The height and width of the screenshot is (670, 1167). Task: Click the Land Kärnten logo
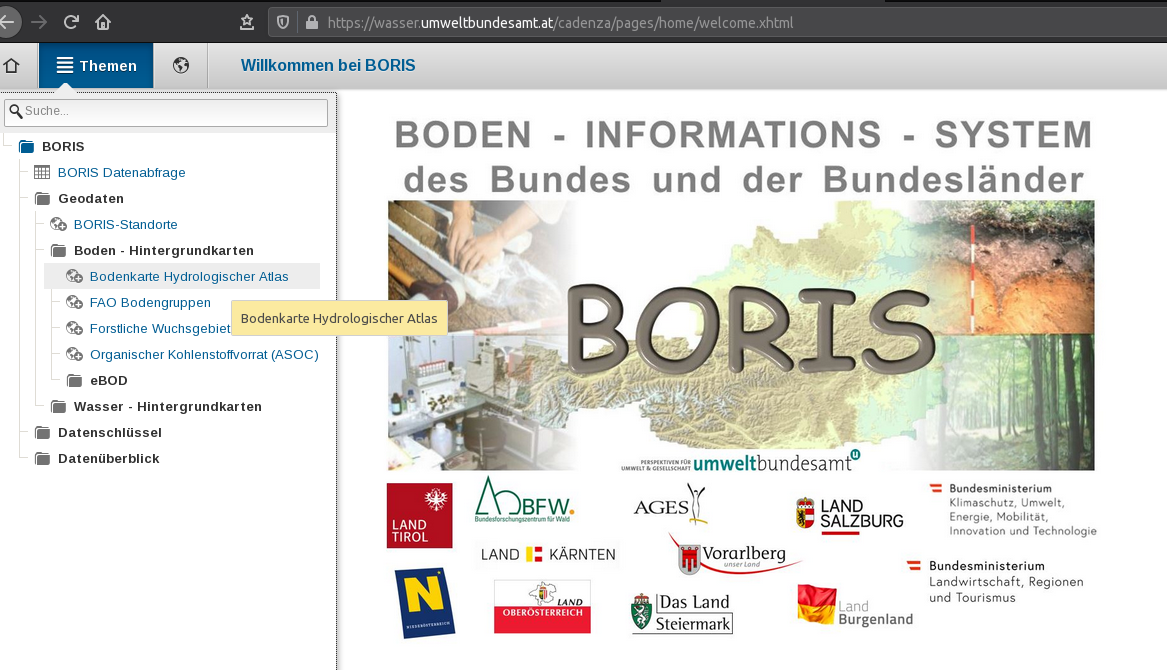coord(548,555)
